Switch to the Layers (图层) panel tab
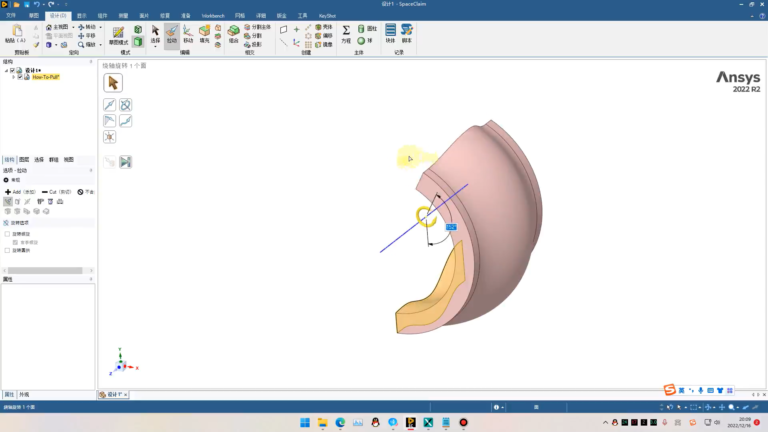The height and width of the screenshot is (432, 768). [24, 160]
